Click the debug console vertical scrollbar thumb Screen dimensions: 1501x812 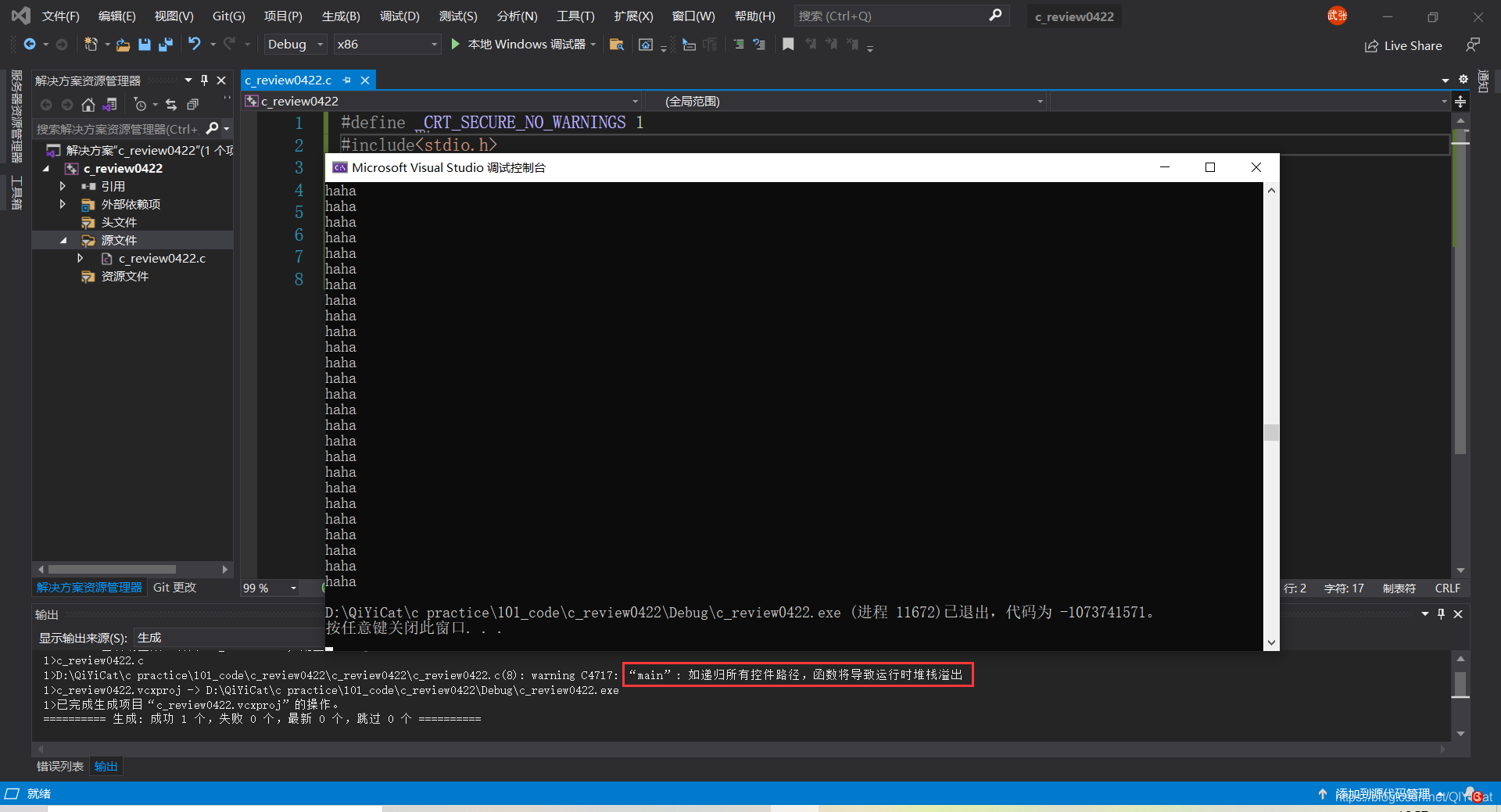[1271, 432]
